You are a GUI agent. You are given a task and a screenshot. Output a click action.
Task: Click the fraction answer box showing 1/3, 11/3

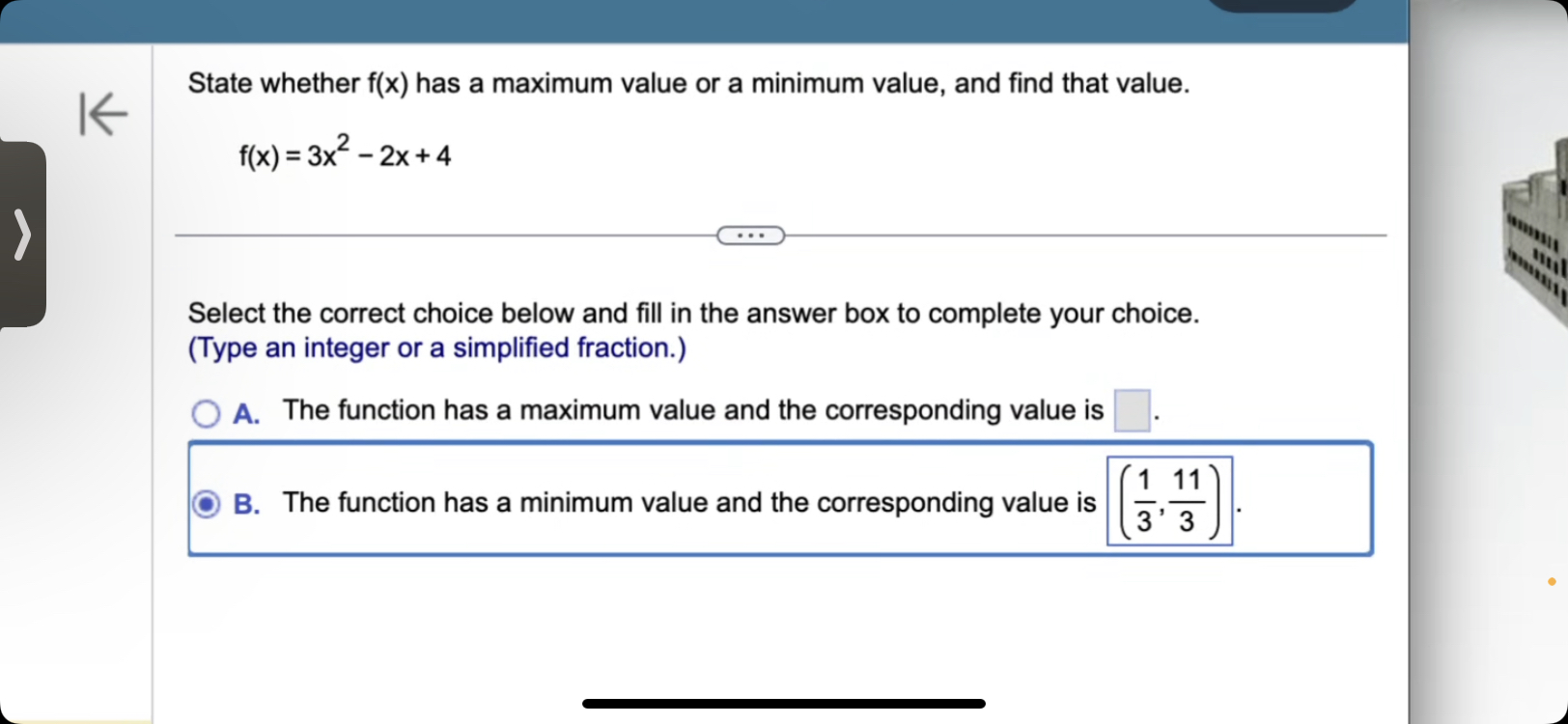tap(1168, 502)
